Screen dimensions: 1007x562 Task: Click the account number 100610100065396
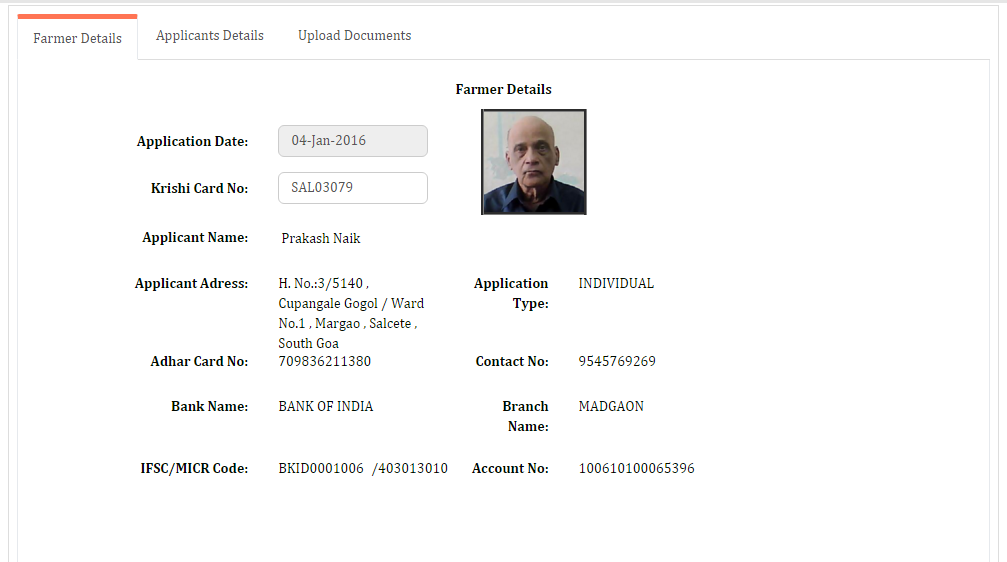[636, 468]
